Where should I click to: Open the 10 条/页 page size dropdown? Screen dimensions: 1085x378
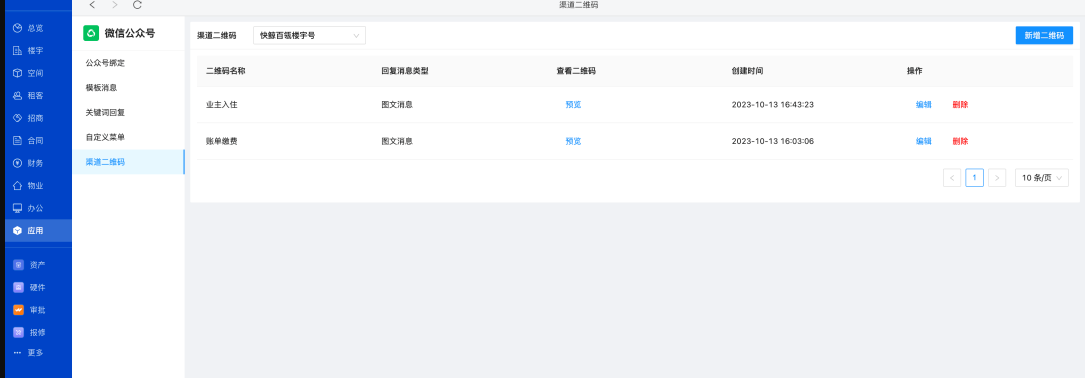[x=1041, y=178]
